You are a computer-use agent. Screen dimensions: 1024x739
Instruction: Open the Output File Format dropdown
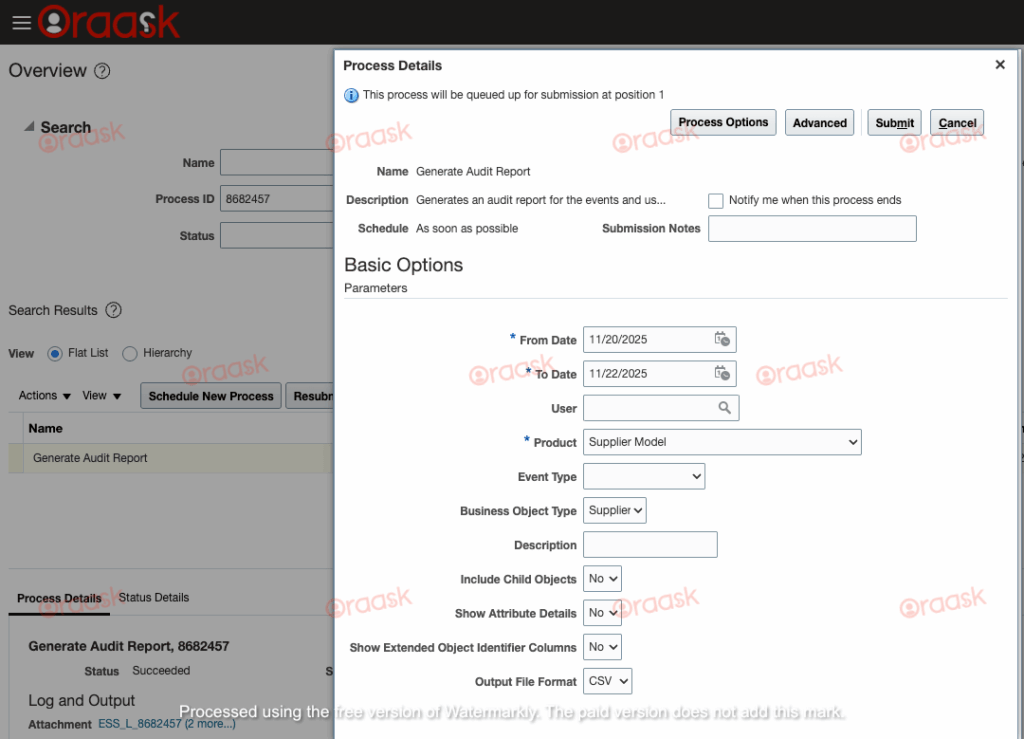[x=607, y=681]
